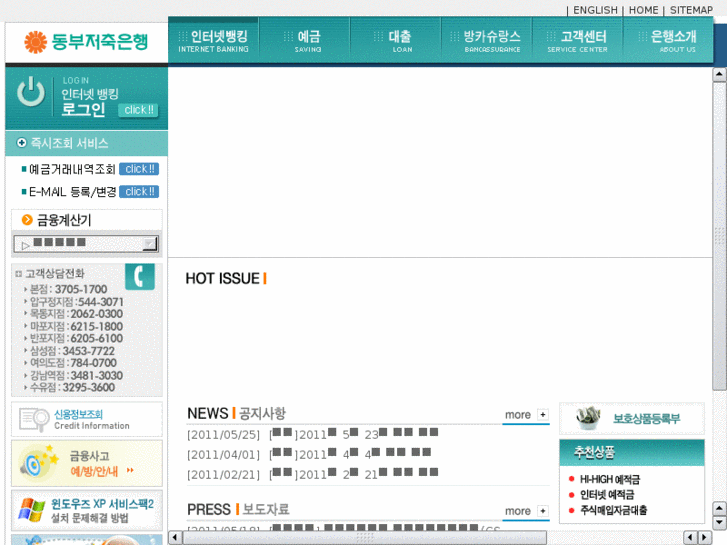
Task: Click the 마포지점 6215-1800 phone entry
Action: point(73,327)
